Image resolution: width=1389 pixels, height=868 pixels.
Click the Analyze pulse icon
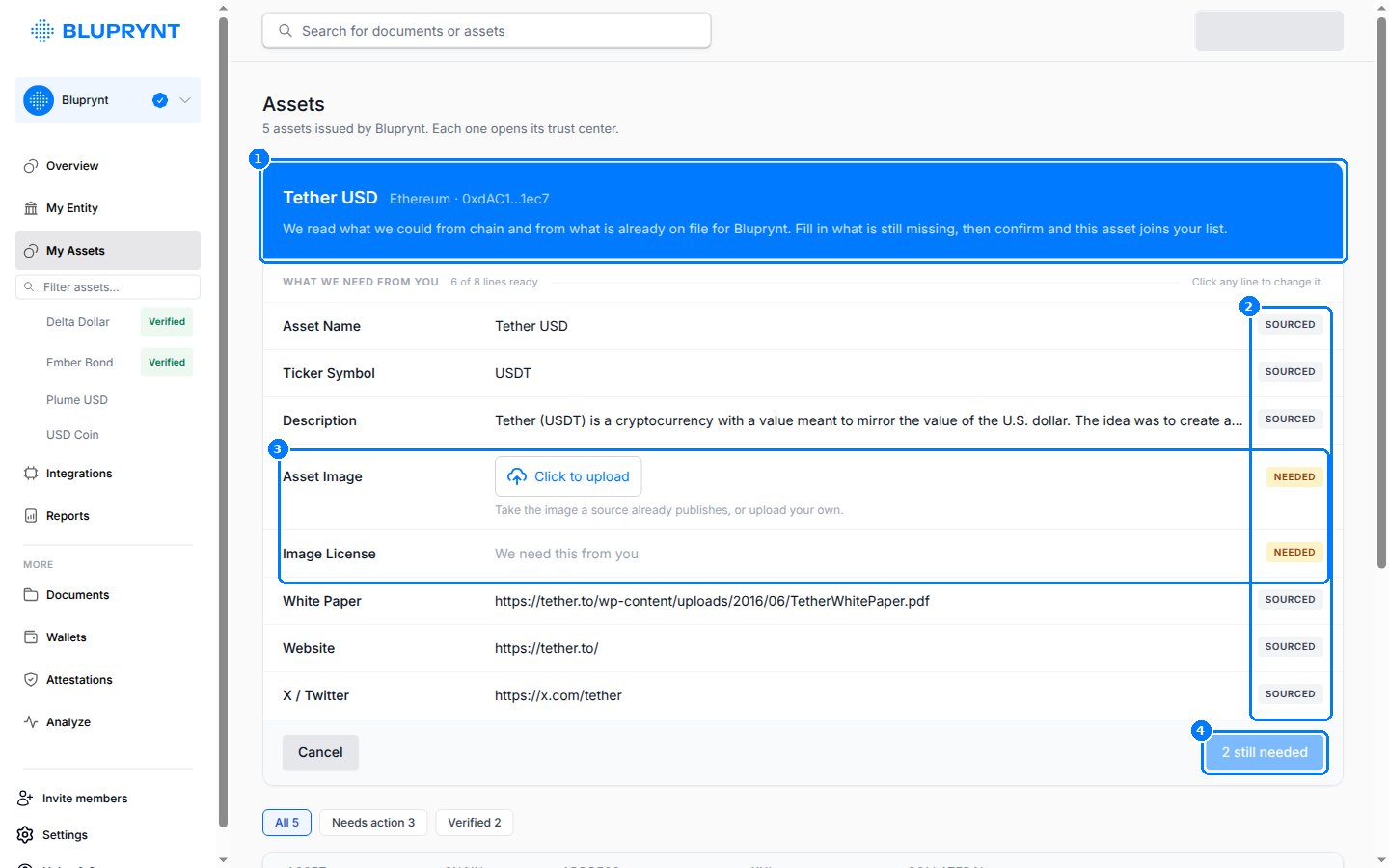(31, 722)
